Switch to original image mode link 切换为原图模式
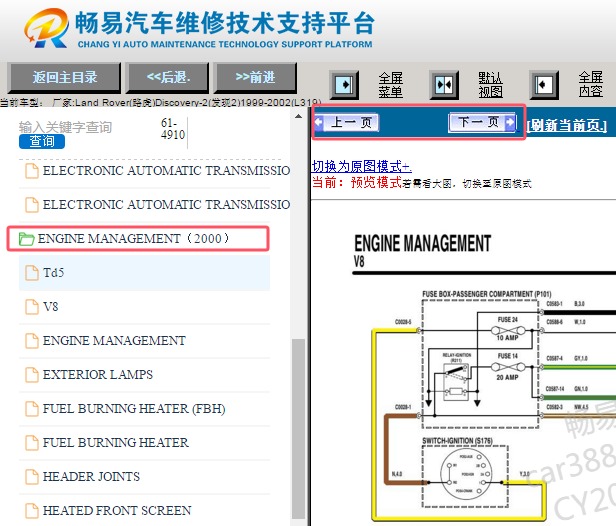Image resolution: width=616 pixels, height=526 pixels. click(361, 166)
